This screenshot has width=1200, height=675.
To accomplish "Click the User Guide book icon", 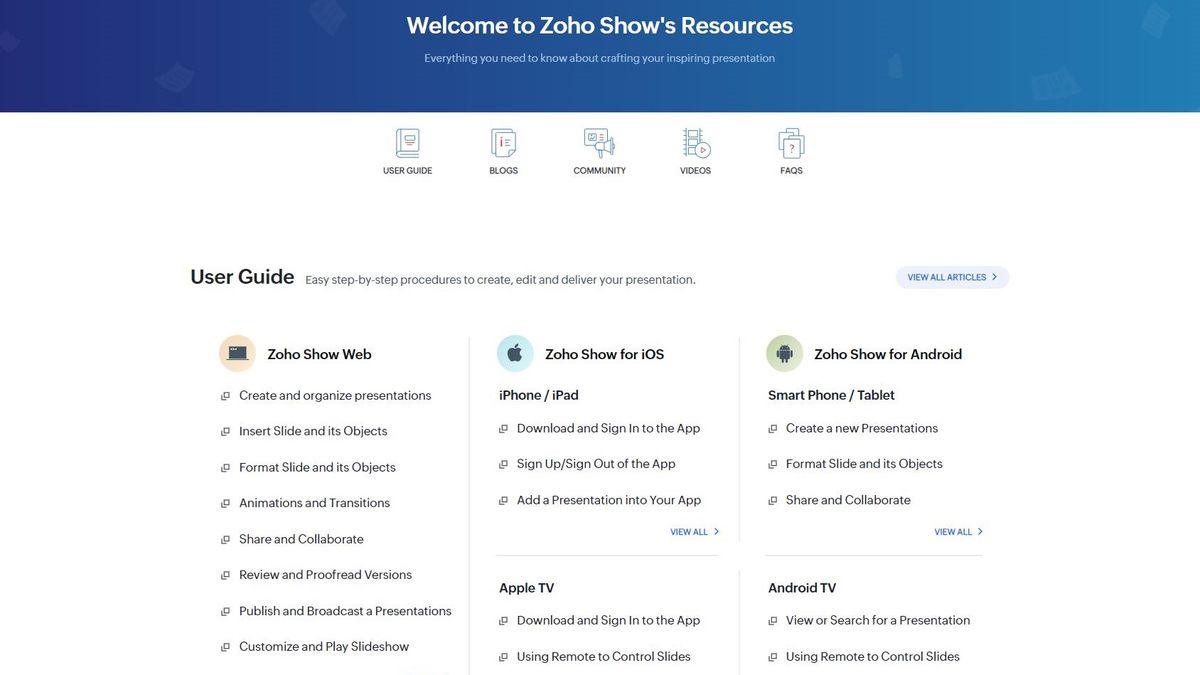I will pyautogui.click(x=407, y=142).
